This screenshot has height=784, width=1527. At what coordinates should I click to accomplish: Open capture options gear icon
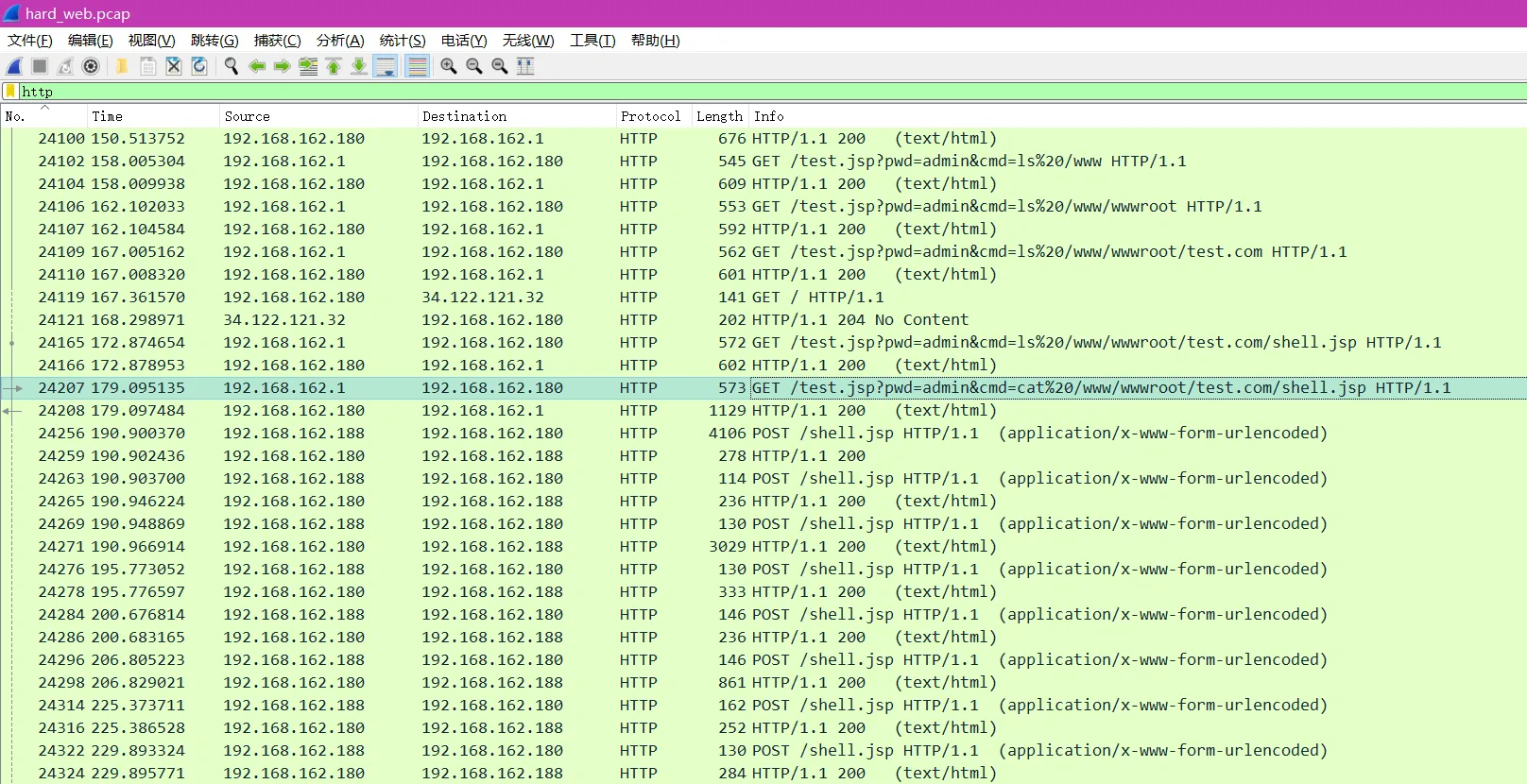click(91, 66)
